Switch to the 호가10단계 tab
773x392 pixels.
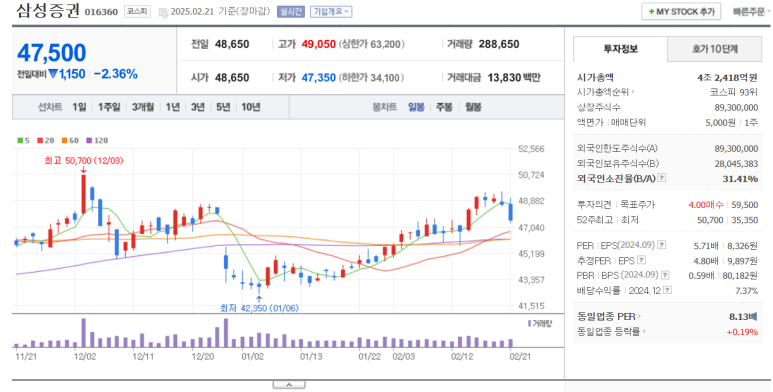(715, 49)
